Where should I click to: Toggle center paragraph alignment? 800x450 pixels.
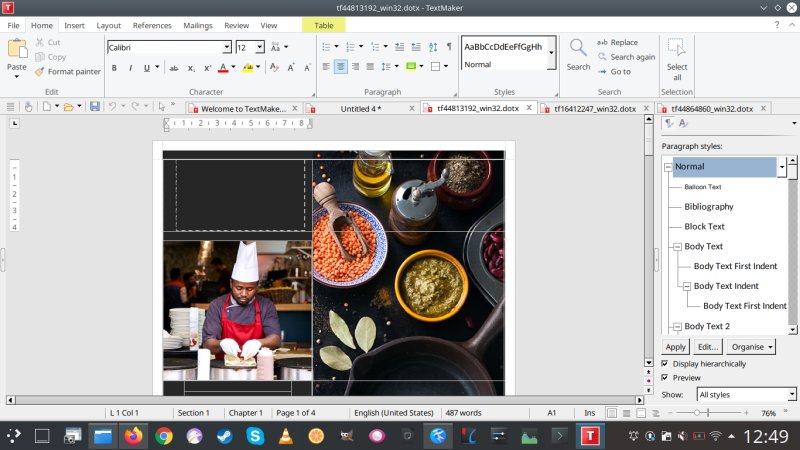point(341,66)
